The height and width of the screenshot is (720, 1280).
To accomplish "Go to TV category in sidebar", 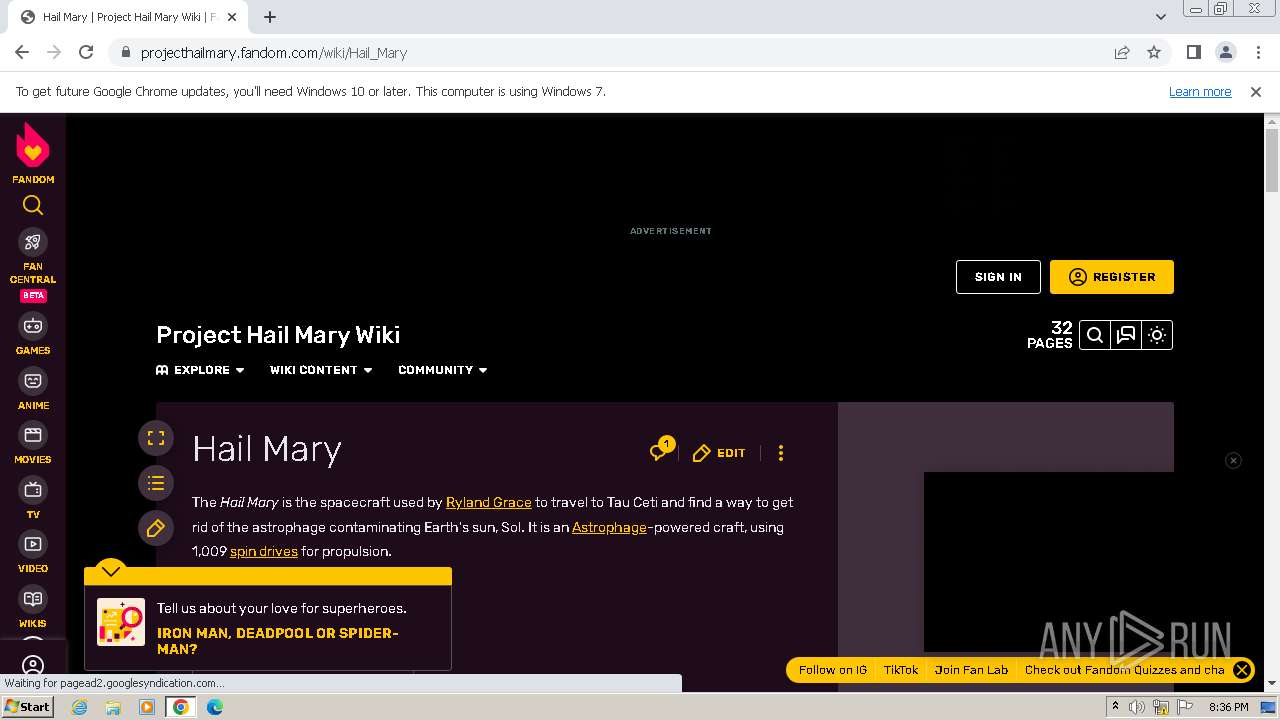I will (33, 498).
